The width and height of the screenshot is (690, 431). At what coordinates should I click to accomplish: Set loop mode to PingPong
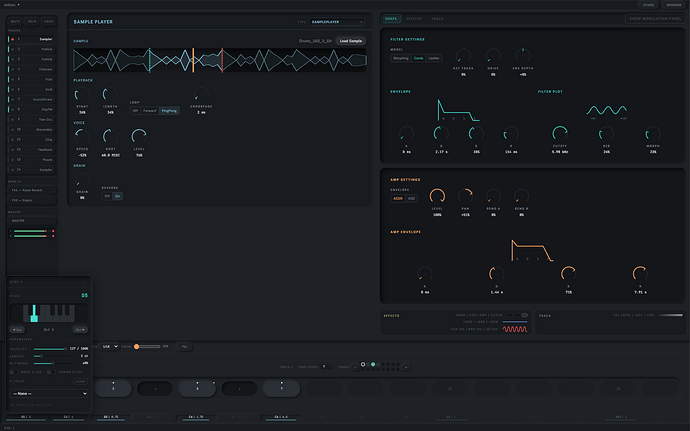[x=169, y=111]
